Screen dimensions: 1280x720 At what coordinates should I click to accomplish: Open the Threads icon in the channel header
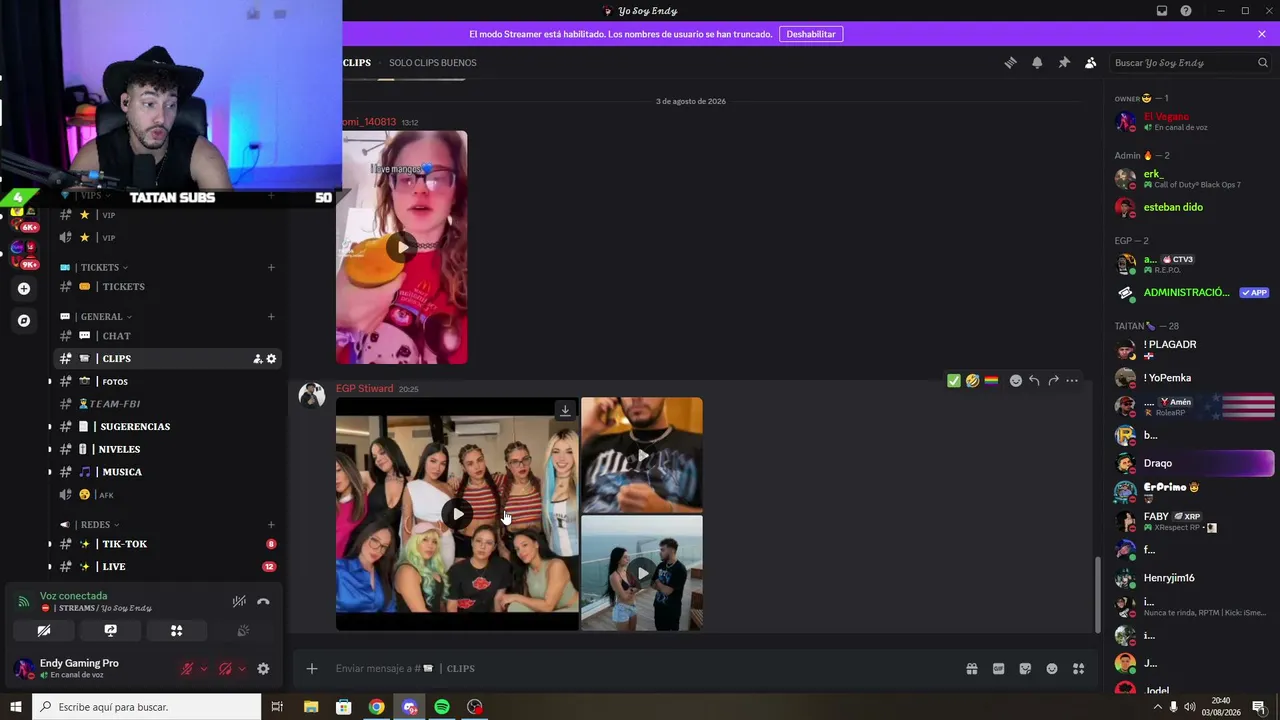pyautogui.click(x=1010, y=62)
